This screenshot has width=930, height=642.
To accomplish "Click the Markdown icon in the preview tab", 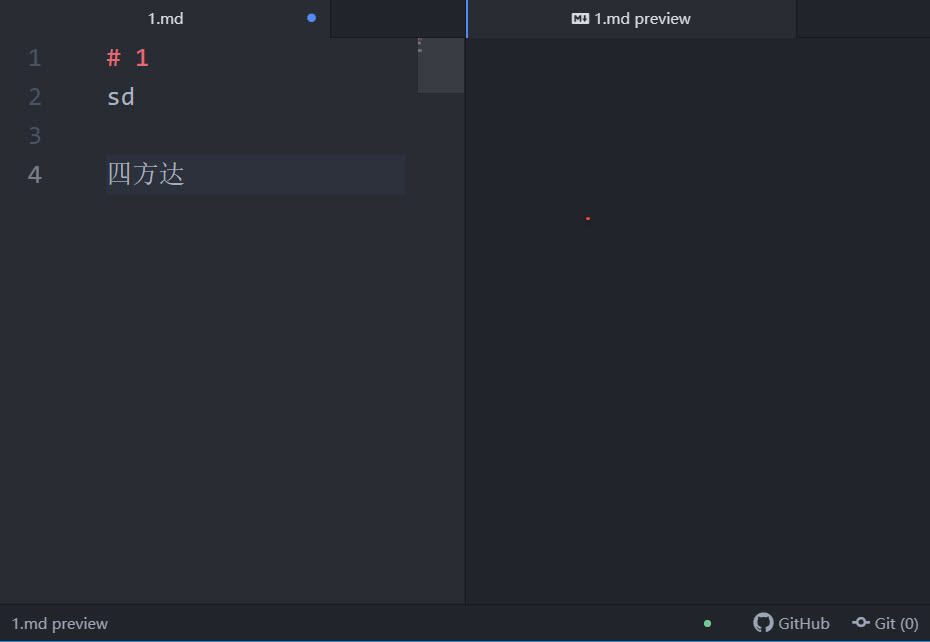I will (579, 18).
